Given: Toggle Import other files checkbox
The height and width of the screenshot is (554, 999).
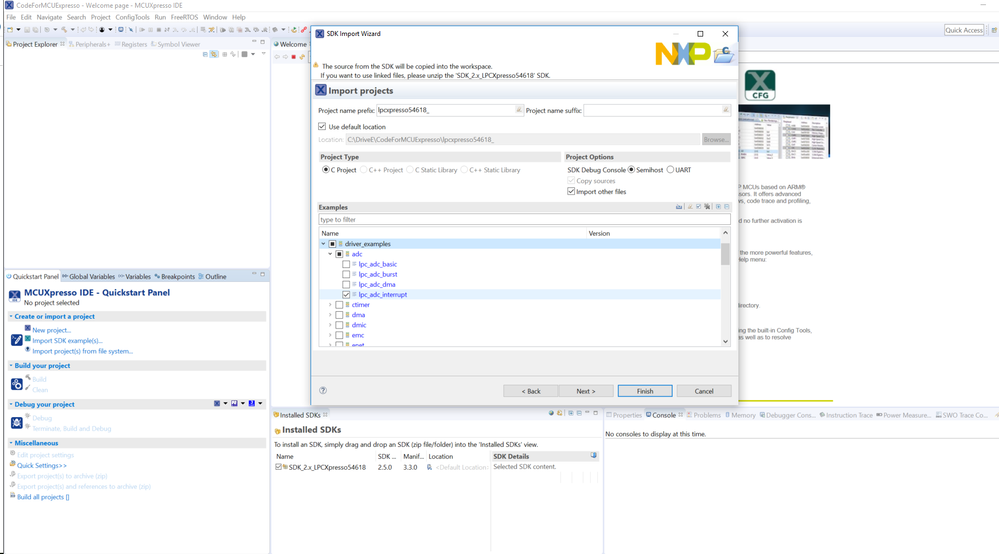Looking at the screenshot, I should [571, 191].
